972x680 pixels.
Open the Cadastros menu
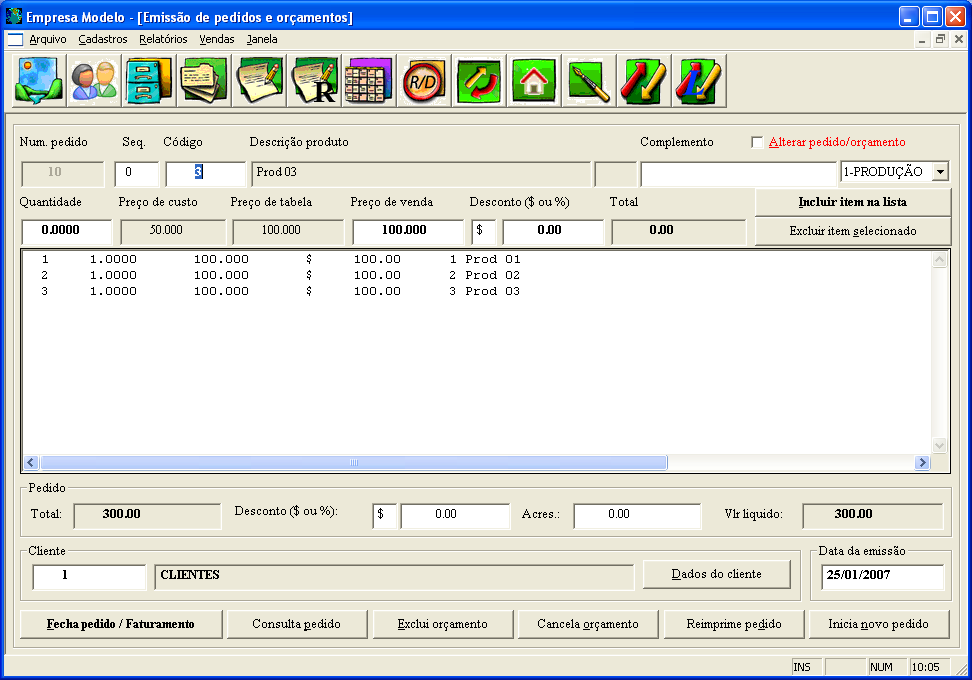pos(103,39)
